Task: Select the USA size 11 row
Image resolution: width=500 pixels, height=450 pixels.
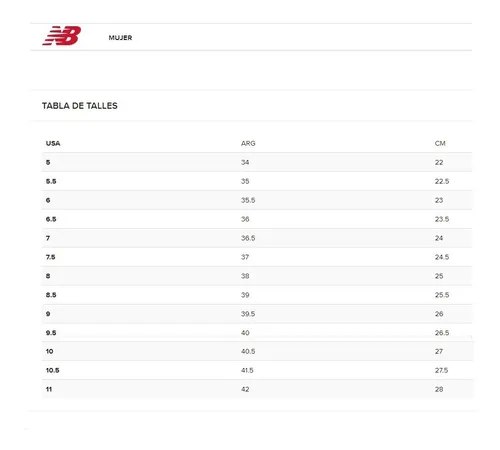Action: [257, 389]
